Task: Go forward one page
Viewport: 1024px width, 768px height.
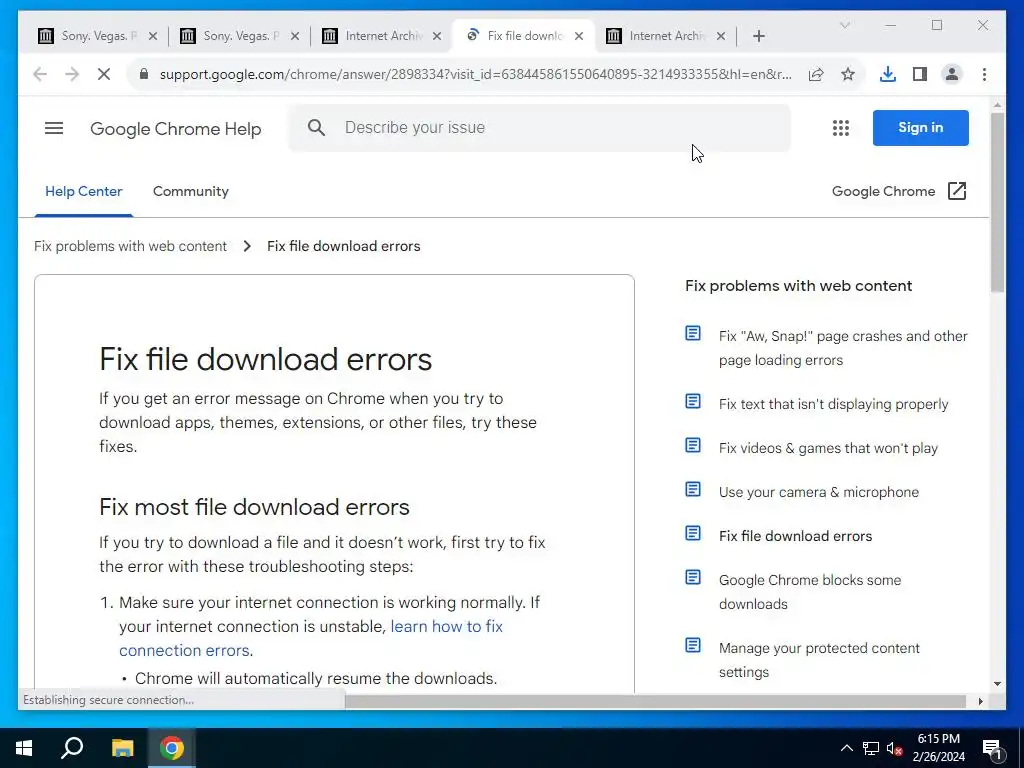Action: point(72,74)
